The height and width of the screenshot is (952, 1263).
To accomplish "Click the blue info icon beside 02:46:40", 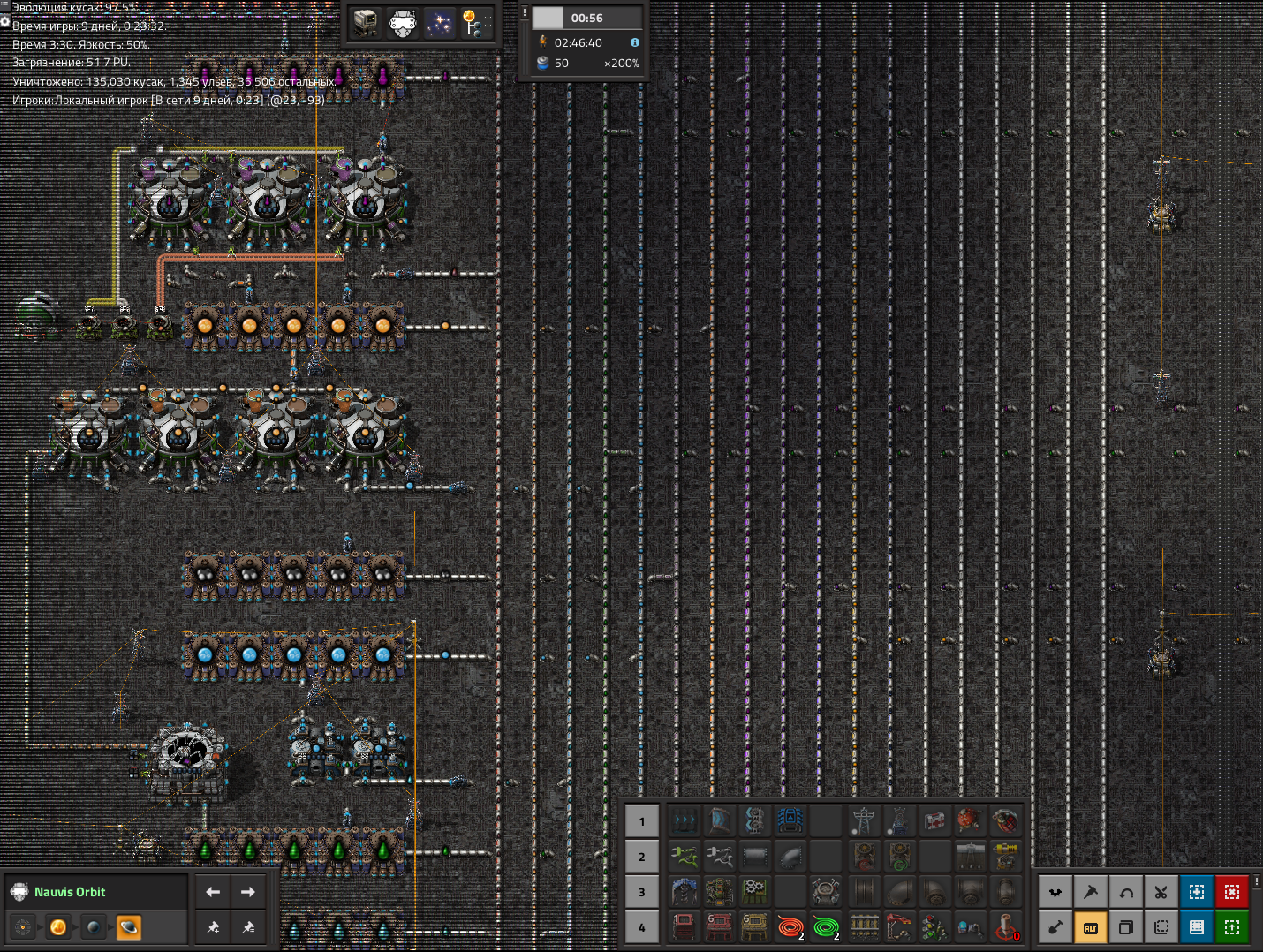I will [x=634, y=42].
